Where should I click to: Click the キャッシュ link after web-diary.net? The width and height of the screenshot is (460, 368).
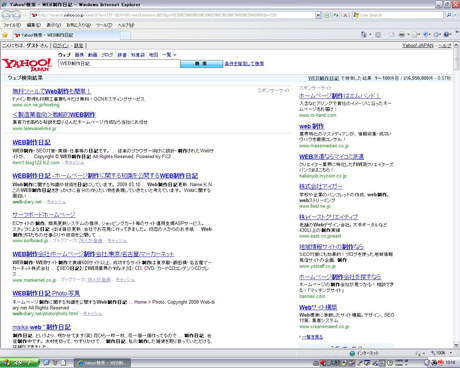[56, 202]
